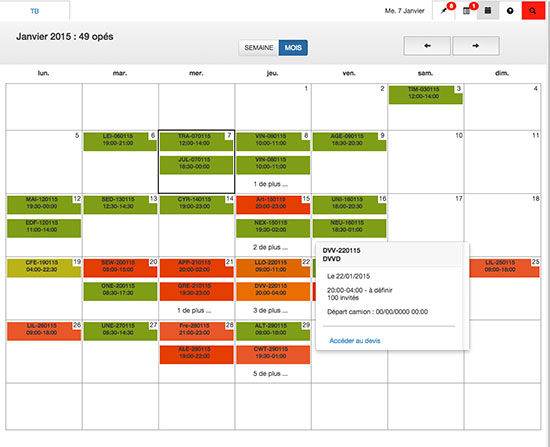Select the calendar view icon
The width and height of the screenshot is (550, 447).
488,11
